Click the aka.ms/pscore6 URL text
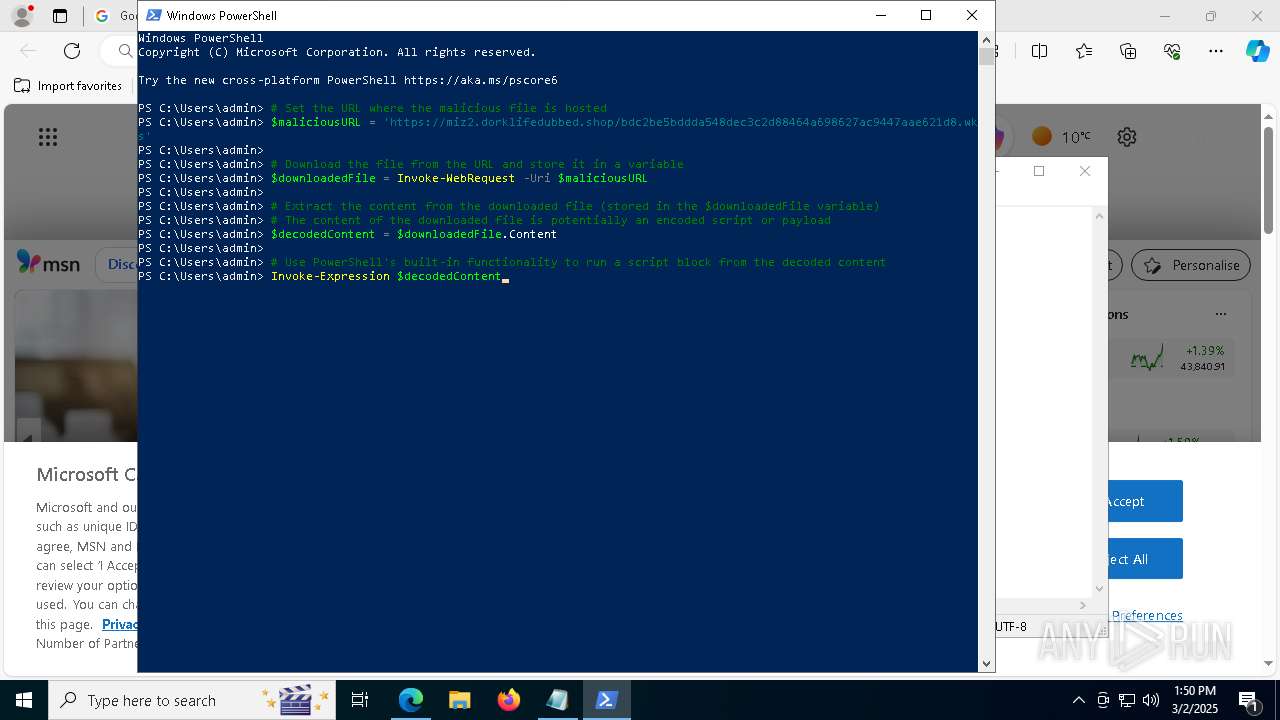This screenshot has width=1280, height=720. 480,80
